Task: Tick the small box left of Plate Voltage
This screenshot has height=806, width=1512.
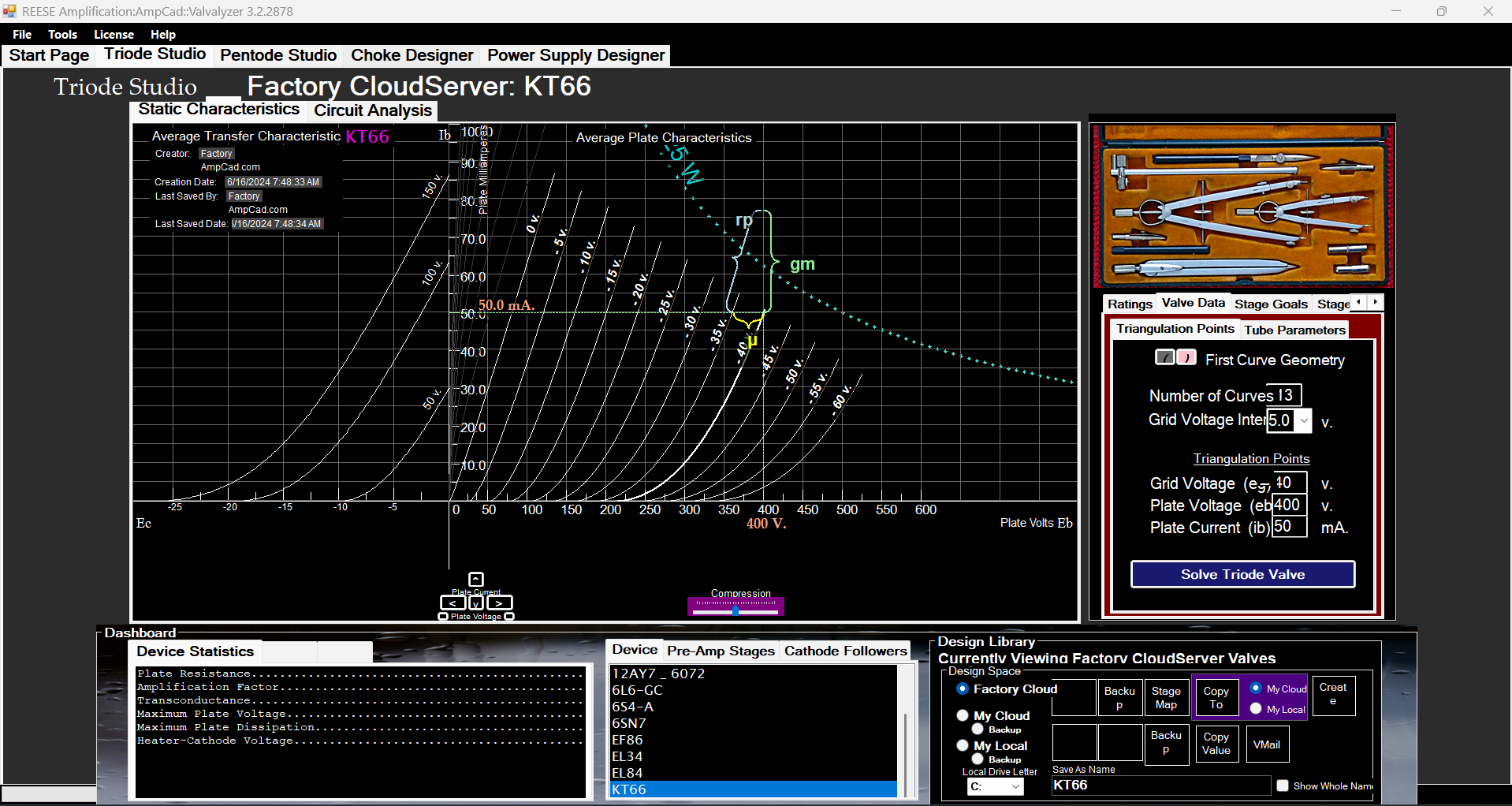Action: pos(443,617)
